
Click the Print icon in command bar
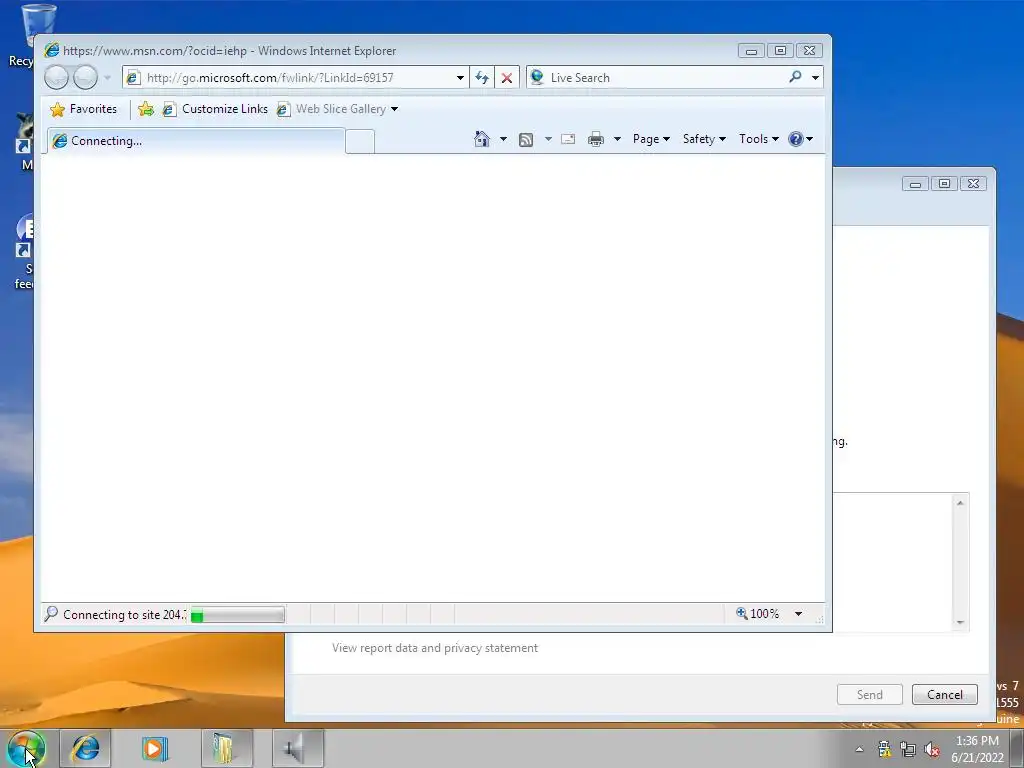tap(596, 139)
